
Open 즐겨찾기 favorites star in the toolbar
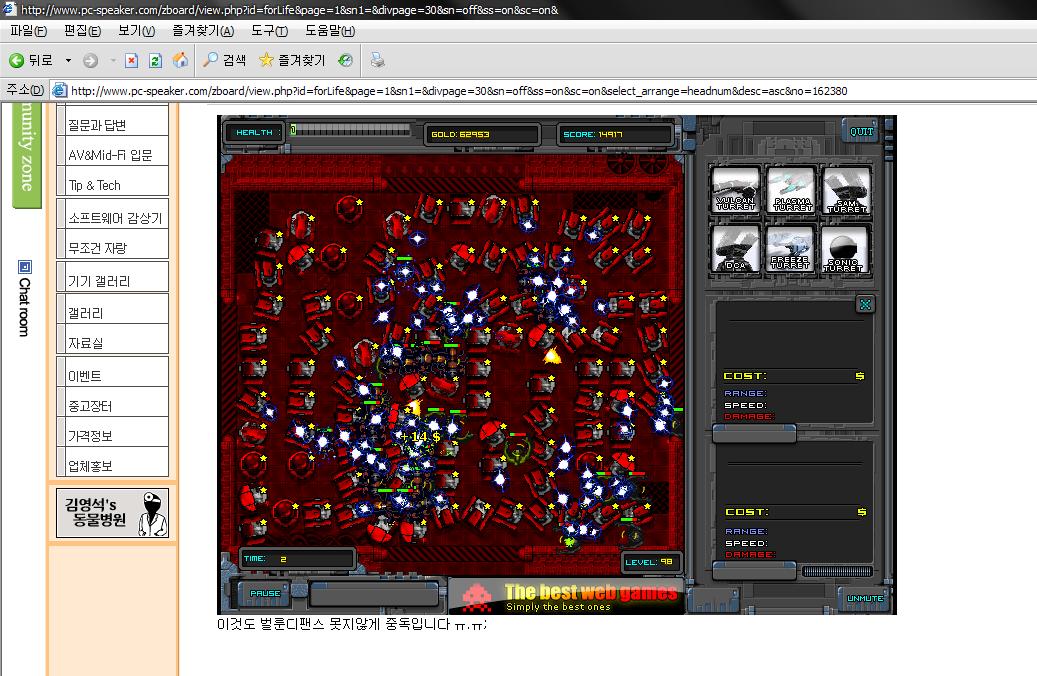pyautogui.click(x=292, y=61)
